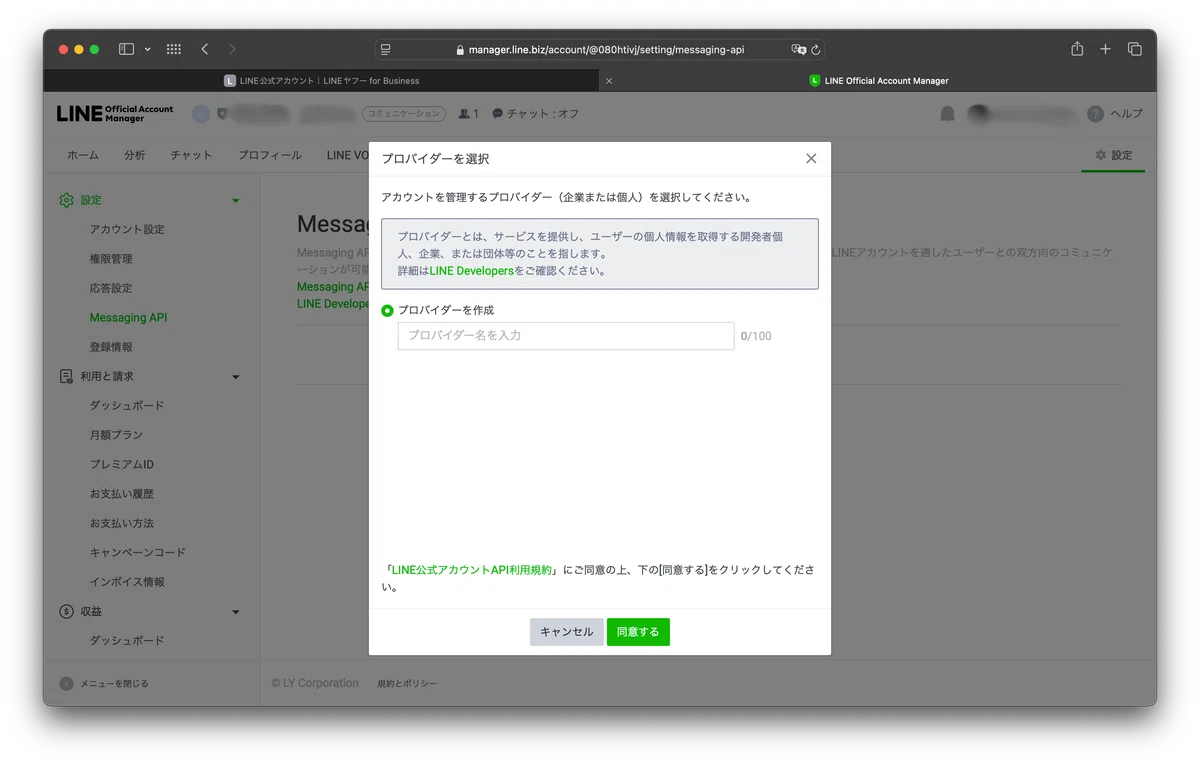Click the チャット：オフ status
Screen dimensions: 1200x763
(x=535, y=114)
